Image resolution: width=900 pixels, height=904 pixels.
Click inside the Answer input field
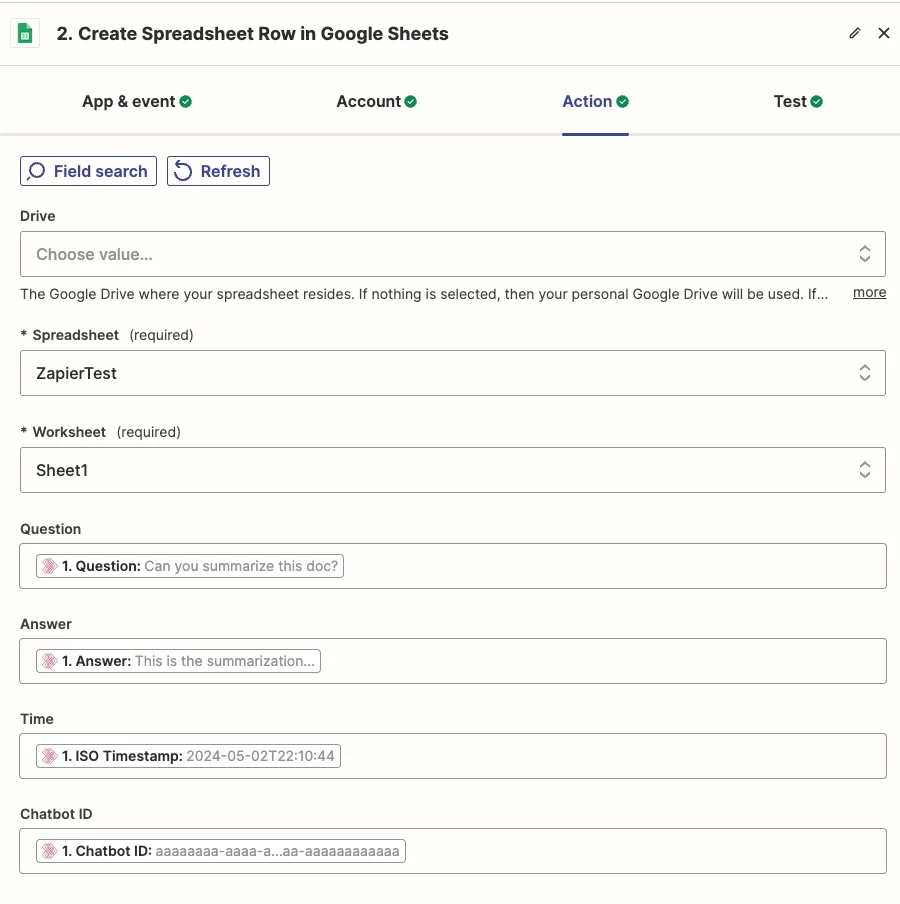(600, 661)
